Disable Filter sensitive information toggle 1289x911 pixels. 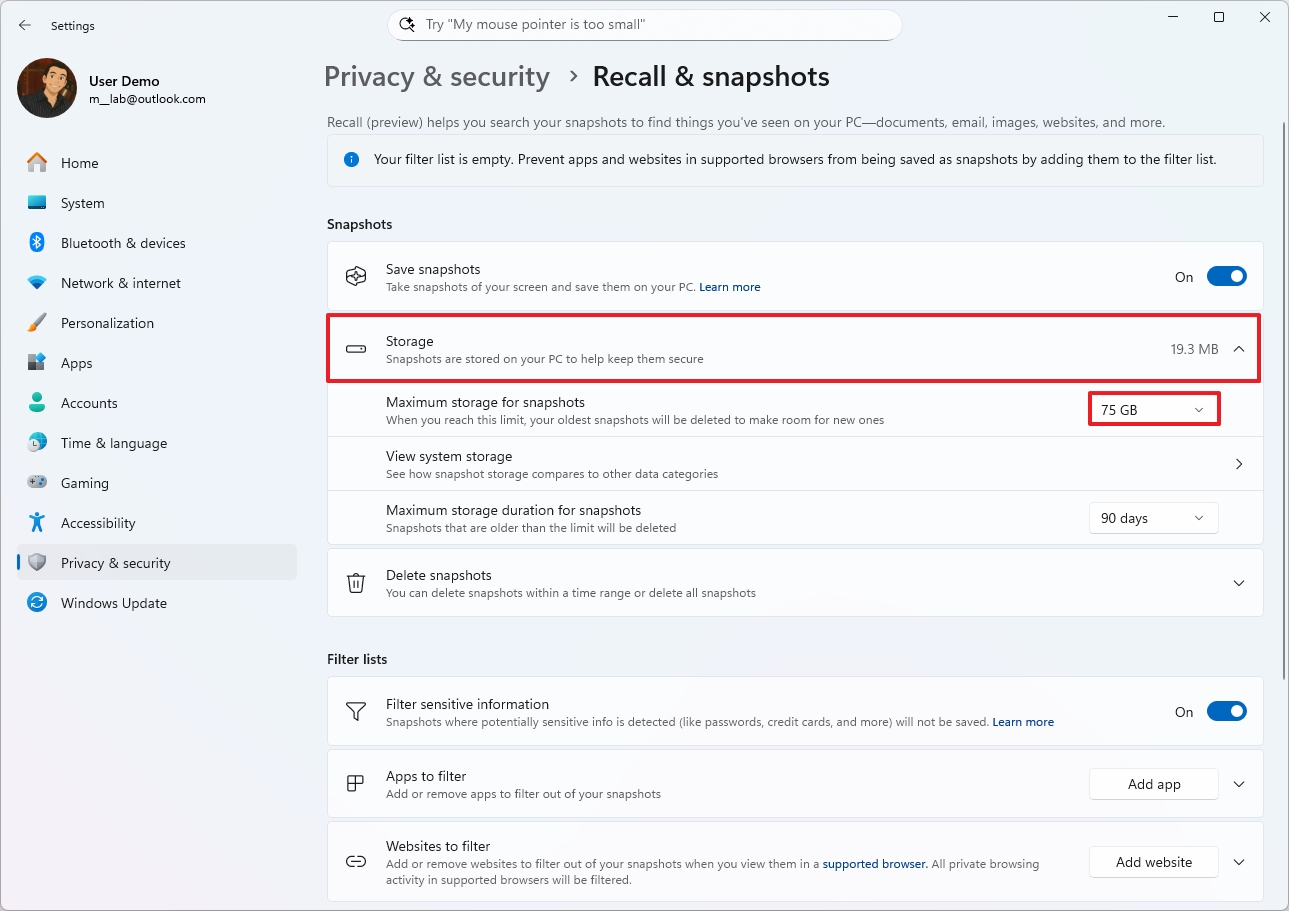(1226, 712)
